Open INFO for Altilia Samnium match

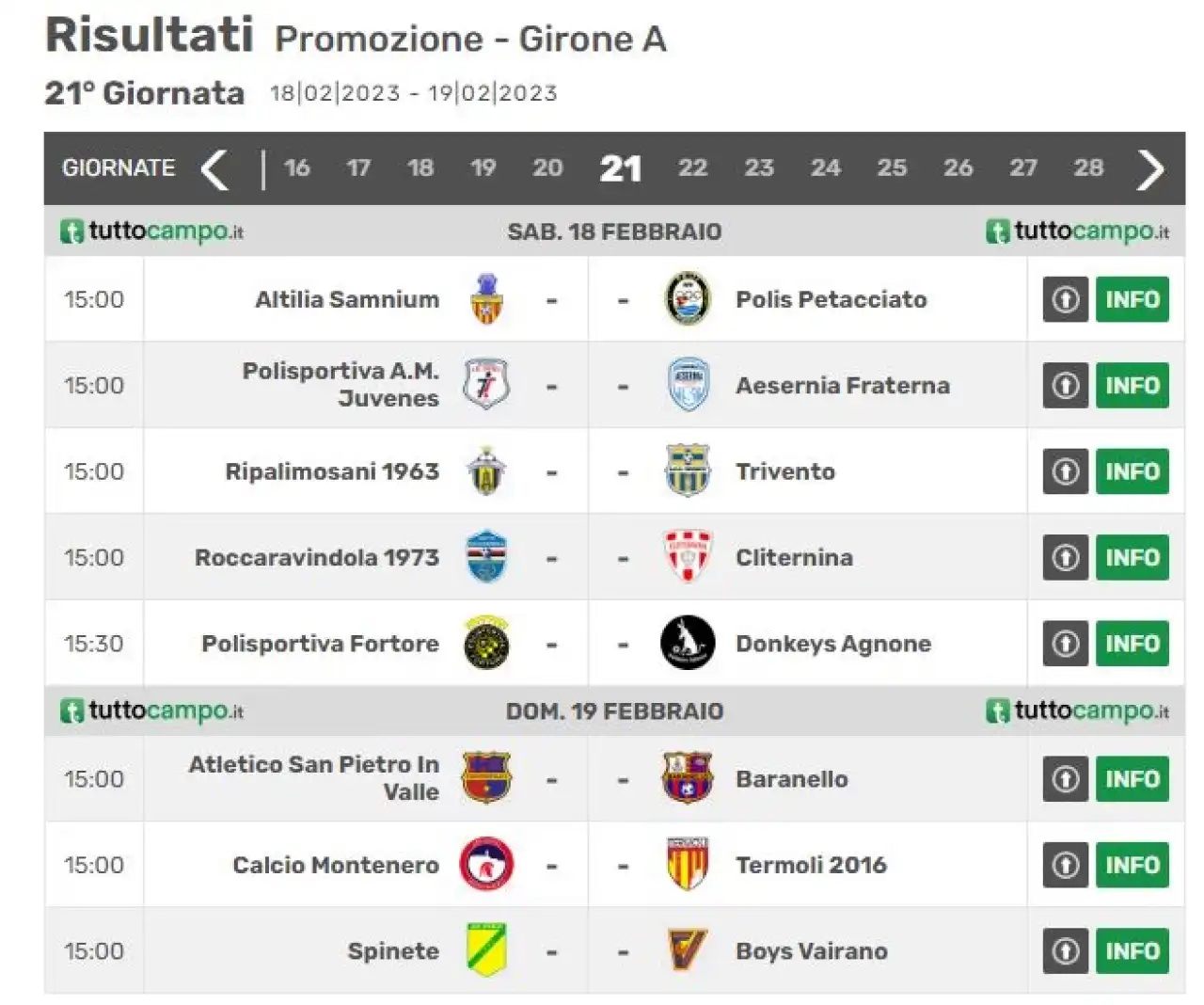click(x=1132, y=299)
